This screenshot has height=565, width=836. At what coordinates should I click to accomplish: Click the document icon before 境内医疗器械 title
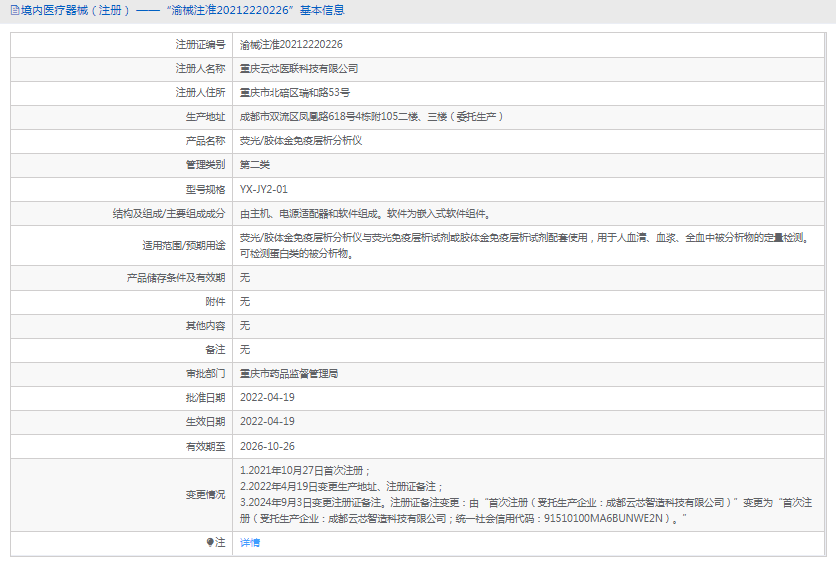[14, 10]
